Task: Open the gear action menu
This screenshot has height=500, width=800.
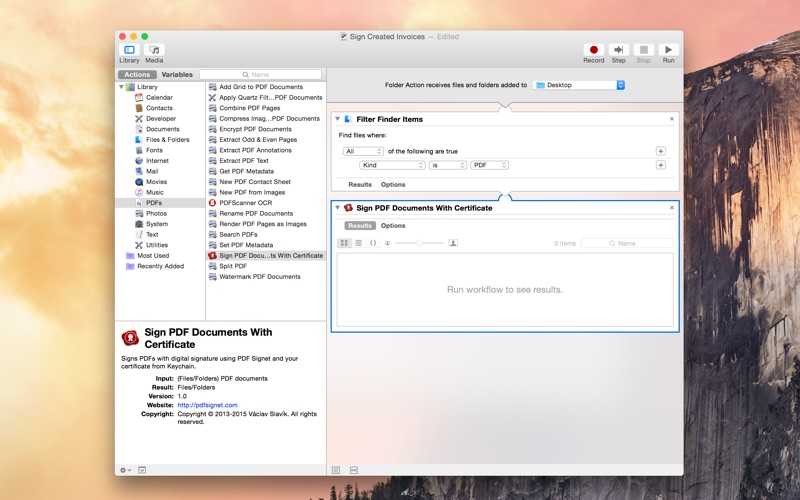Action: pyautogui.click(x=126, y=470)
